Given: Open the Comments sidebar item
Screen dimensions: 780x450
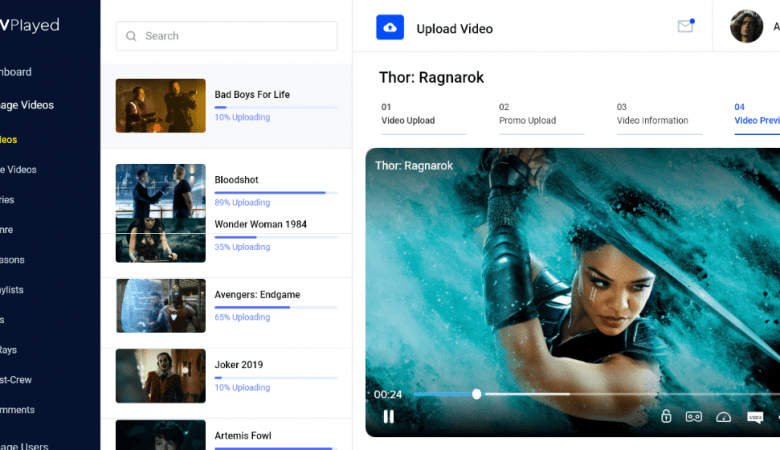Looking at the screenshot, I should (x=17, y=410).
